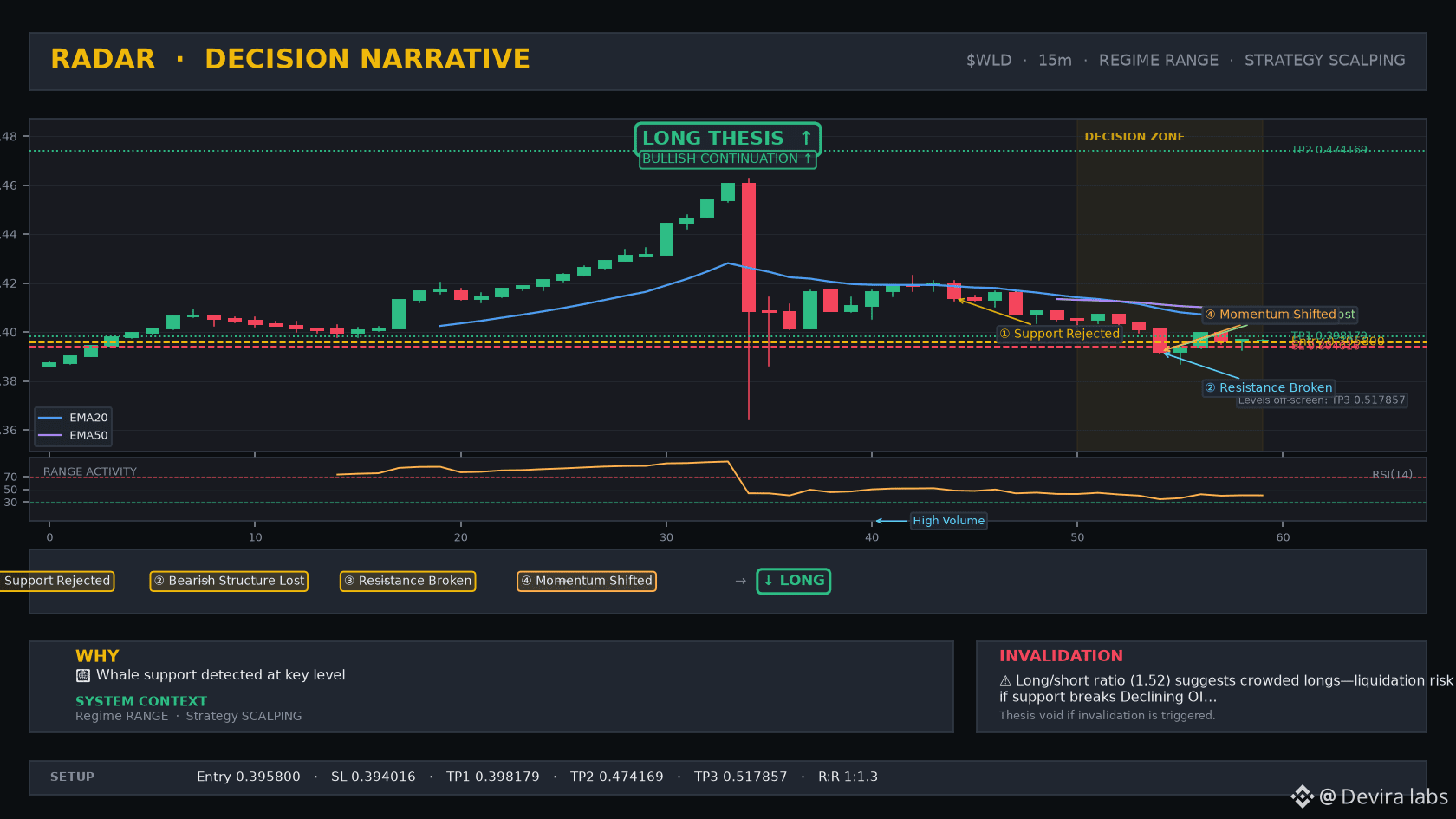Click the Momentum Shifted chip in the narrative strip
This screenshot has height=819, width=1456.
(587, 581)
